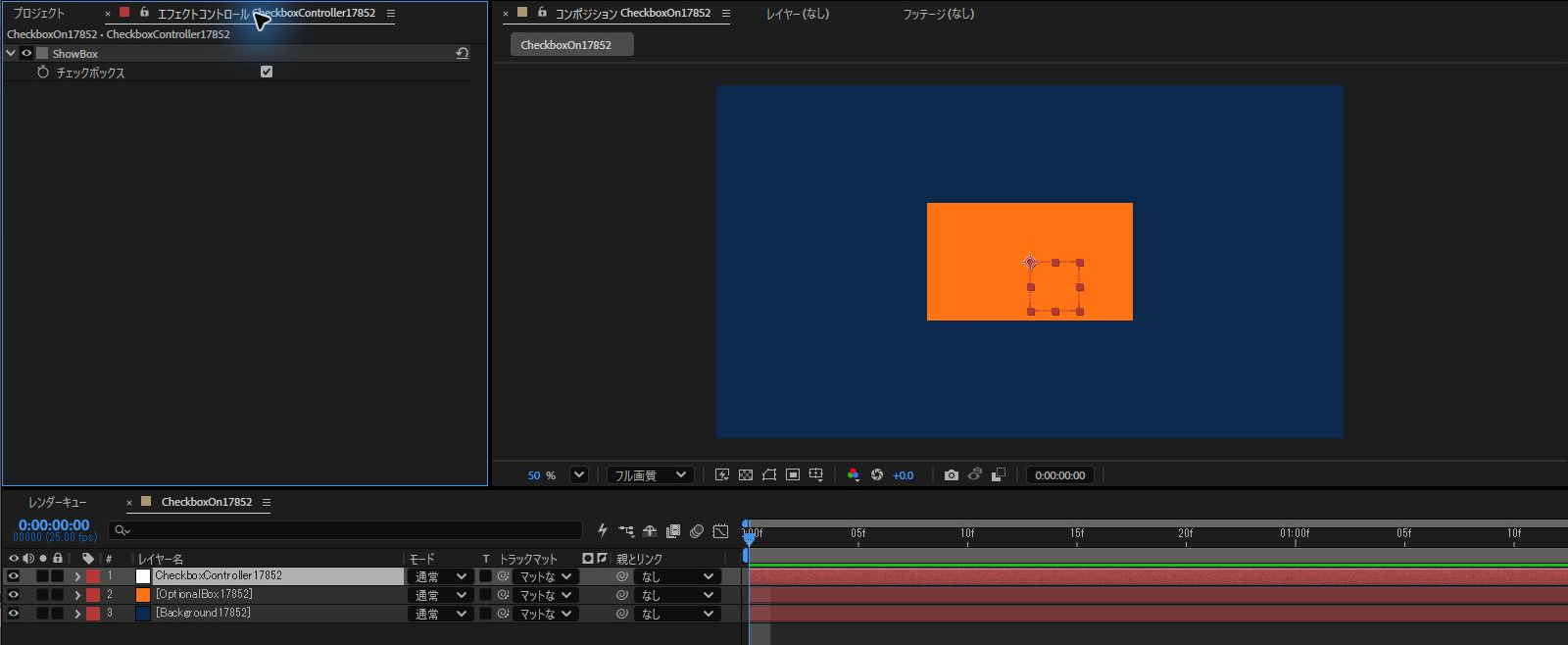The width and height of the screenshot is (1568, 645).
Task: Switch to the レンダーキュー tab
Action: click(x=57, y=502)
